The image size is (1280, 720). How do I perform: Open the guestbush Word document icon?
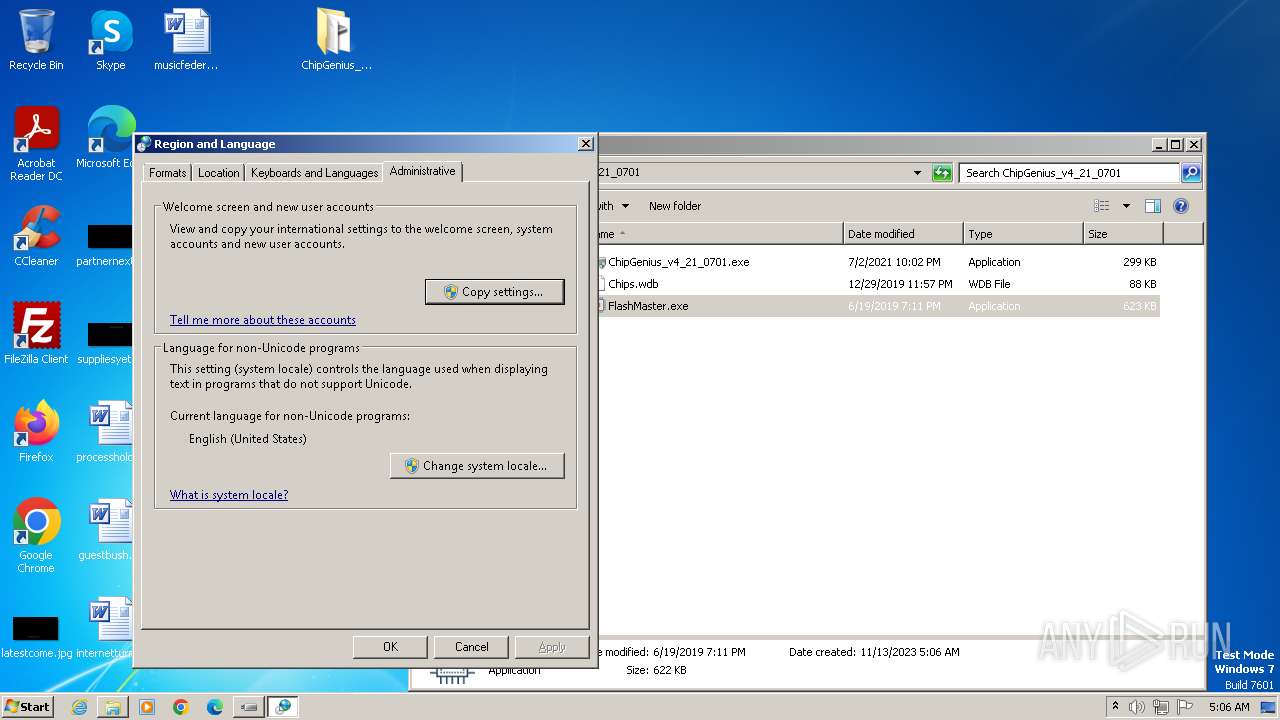pos(106,530)
